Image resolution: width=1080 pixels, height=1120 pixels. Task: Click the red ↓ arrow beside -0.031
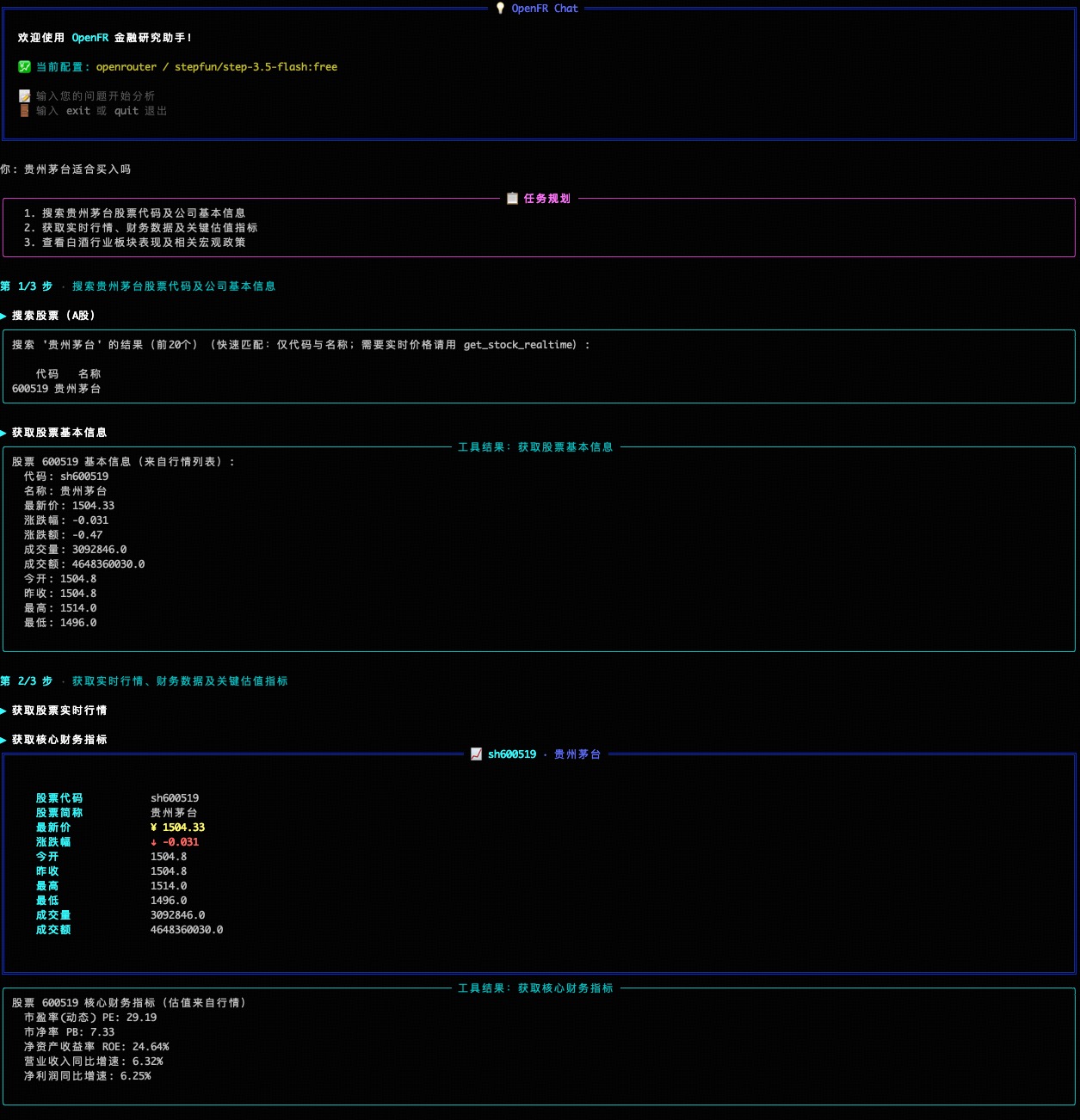point(155,841)
